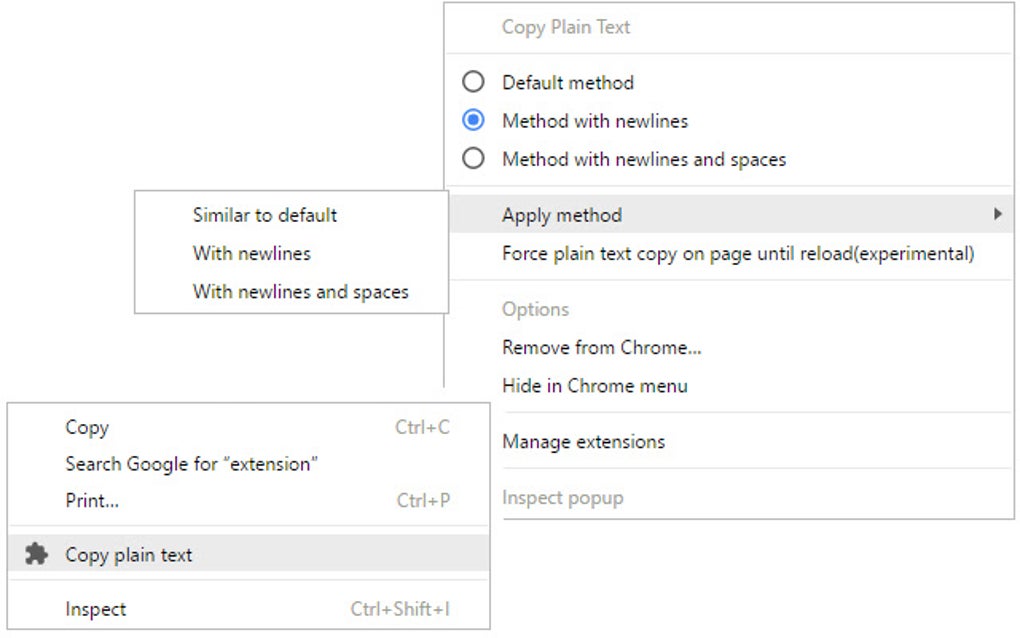Select Similar to default in submenu
The width and height of the screenshot is (1020, 638).
[265, 215]
